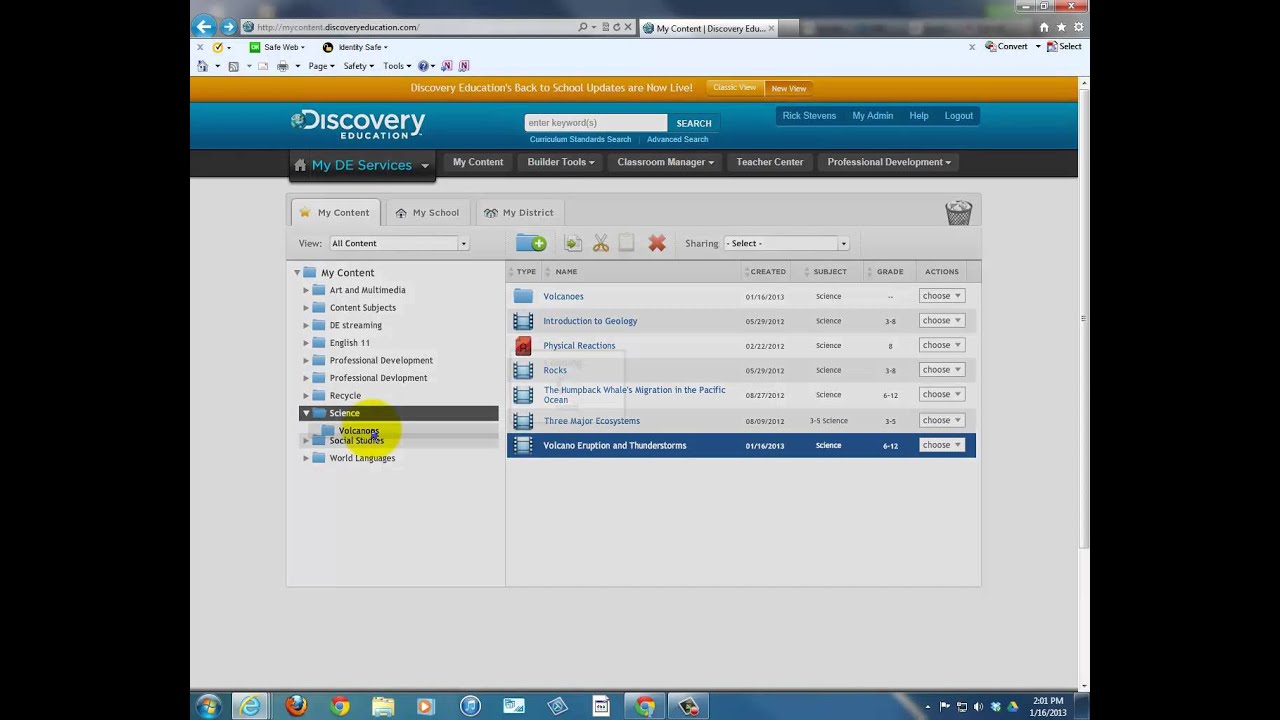This screenshot has width=1280, height=720.
Task: Click the film icon for Rocks
Action: [523, 370]
